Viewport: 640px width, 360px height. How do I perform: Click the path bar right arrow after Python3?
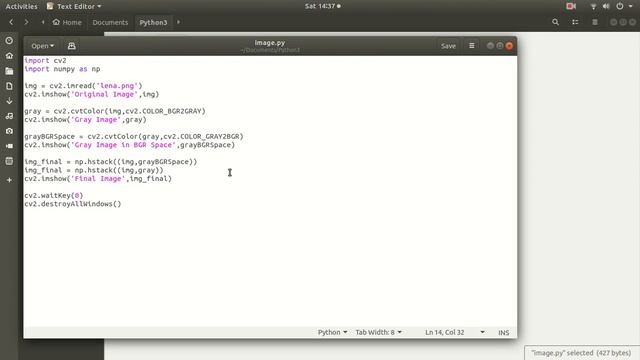tap(178, 22)
